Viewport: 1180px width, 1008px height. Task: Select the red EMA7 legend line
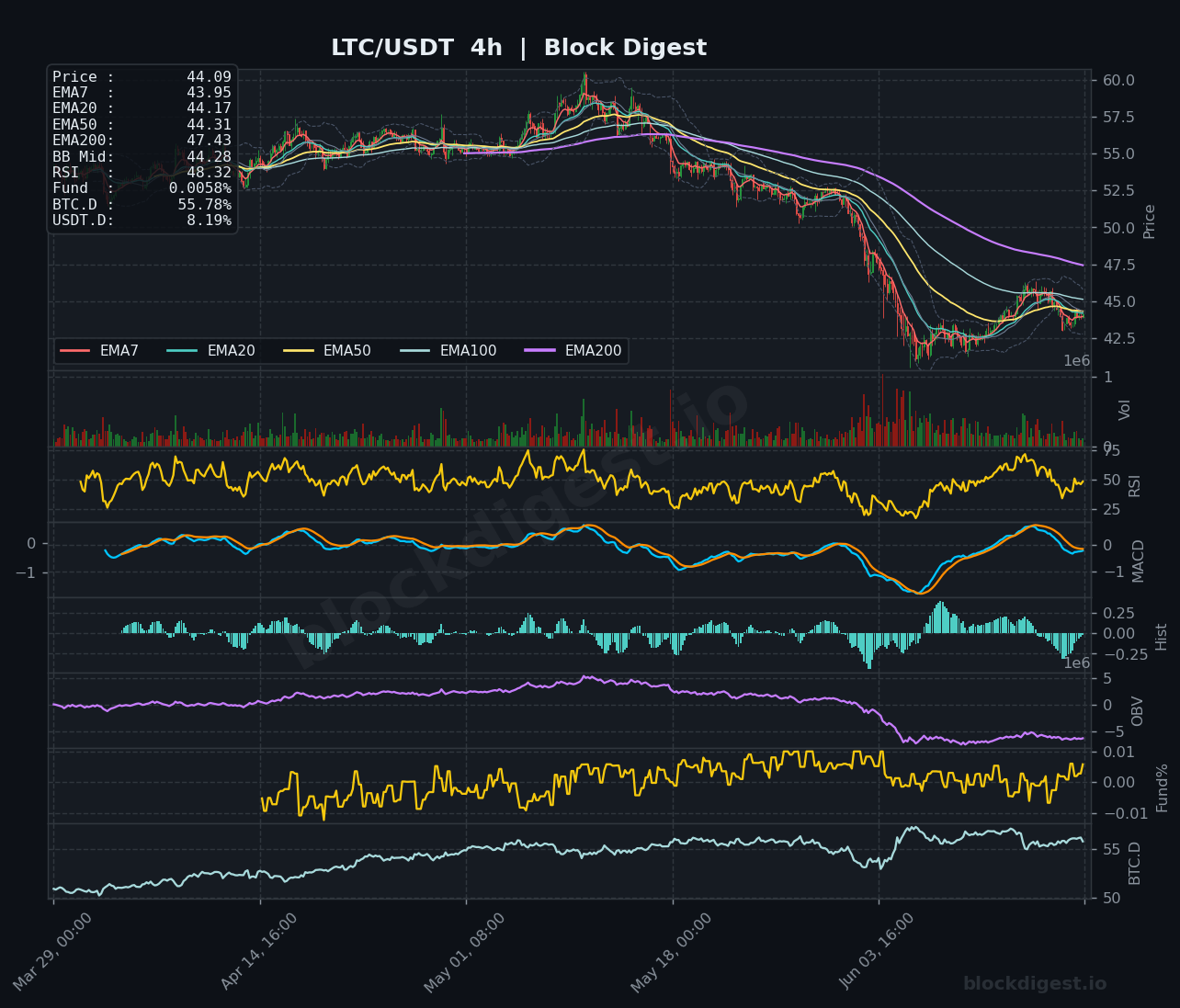tap(75, 351)
